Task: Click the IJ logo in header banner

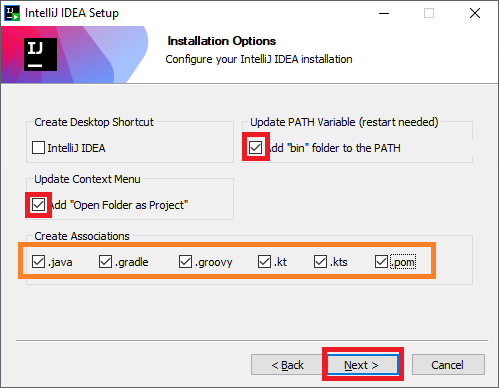Action: click(40, 54)
